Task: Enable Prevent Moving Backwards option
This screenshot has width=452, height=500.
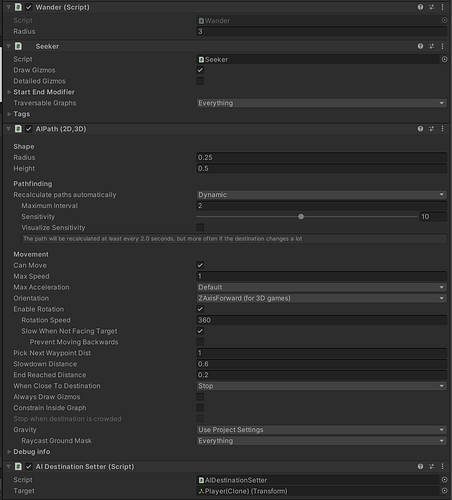Action: (200, 342)
